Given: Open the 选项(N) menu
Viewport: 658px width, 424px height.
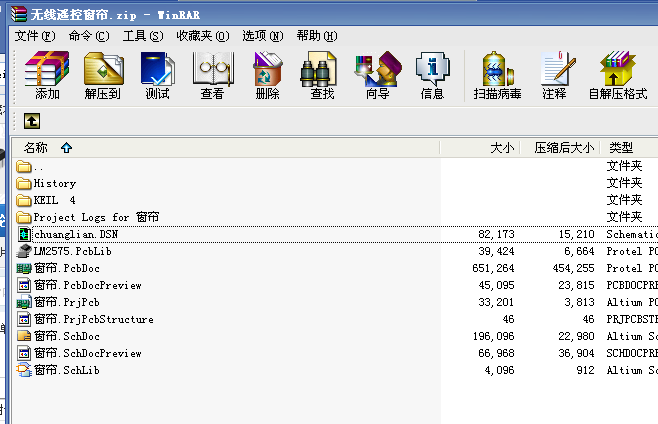Looking at the screenshot, I should tap(263, 36).
